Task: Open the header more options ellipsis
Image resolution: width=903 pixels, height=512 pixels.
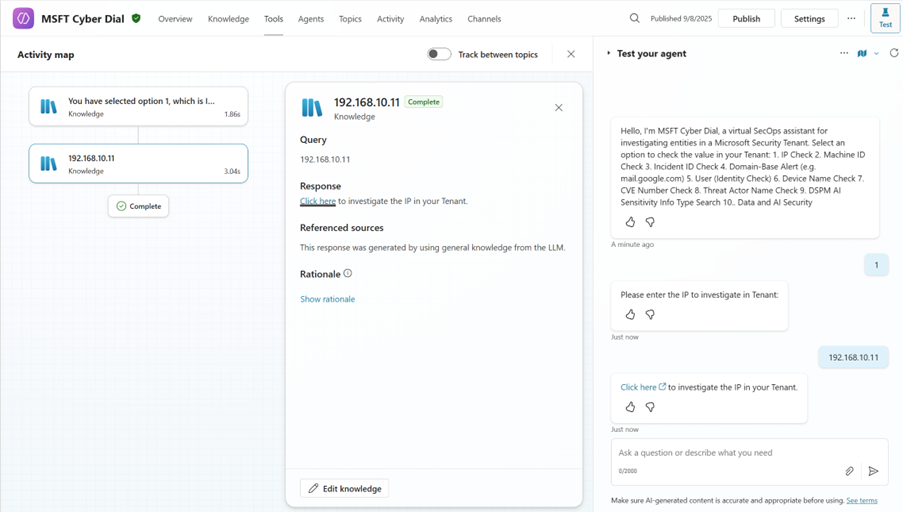Action: [x=851, y=18]
